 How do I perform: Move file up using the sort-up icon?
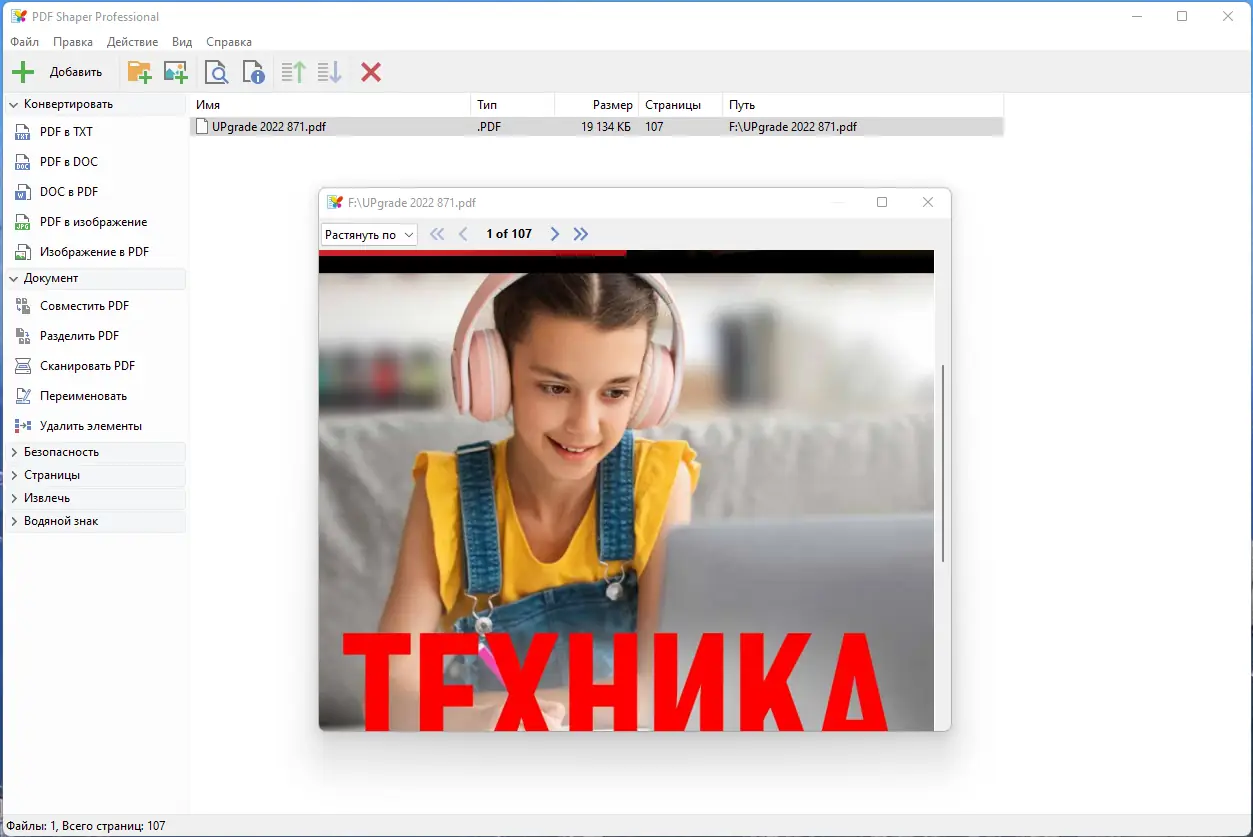point(291,71)
